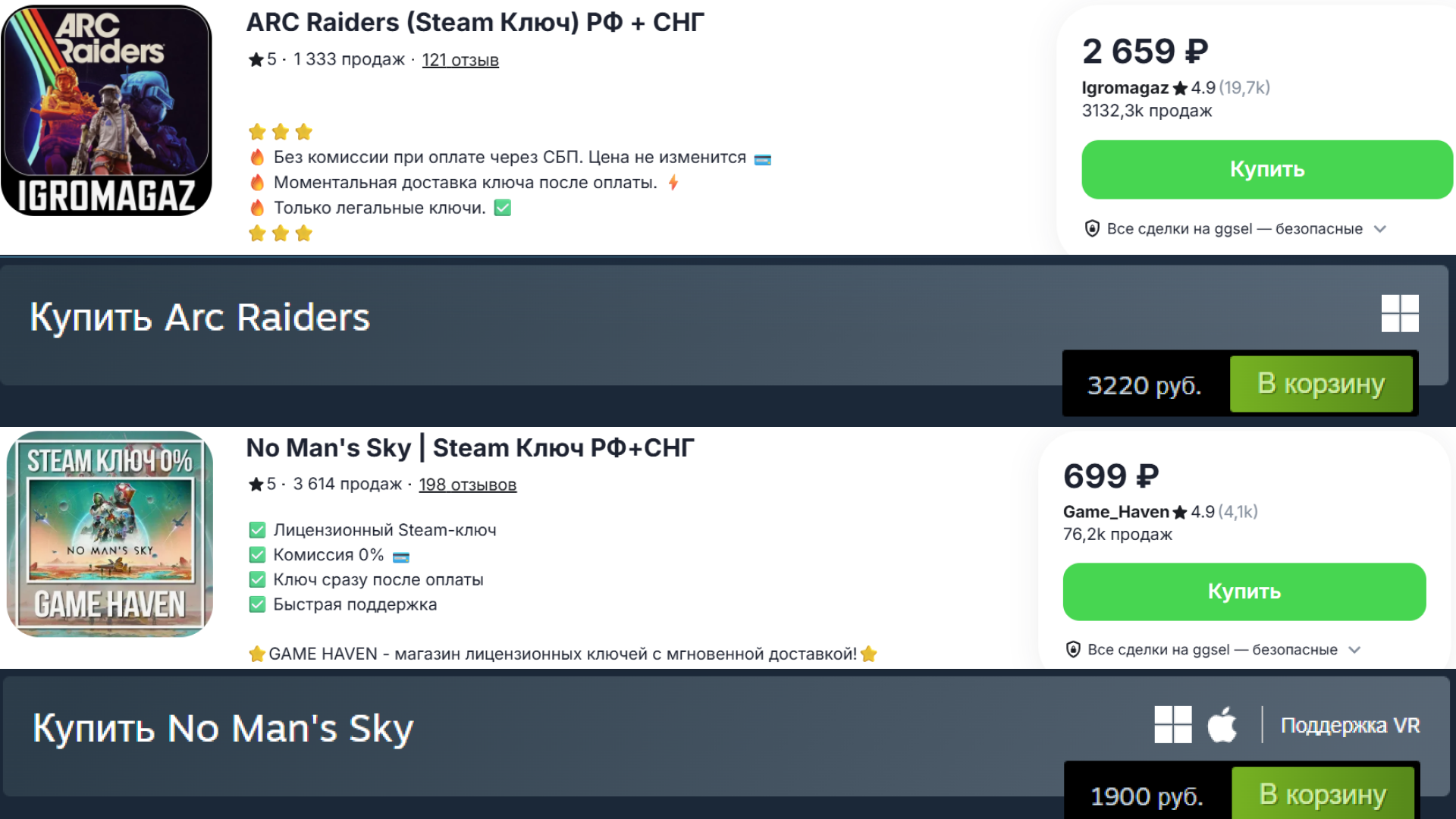The height and width of the screenshot is (819, 1456).
Task: Expand safe deals info under the 699 ₽ offer
Action: point(1355,649)
